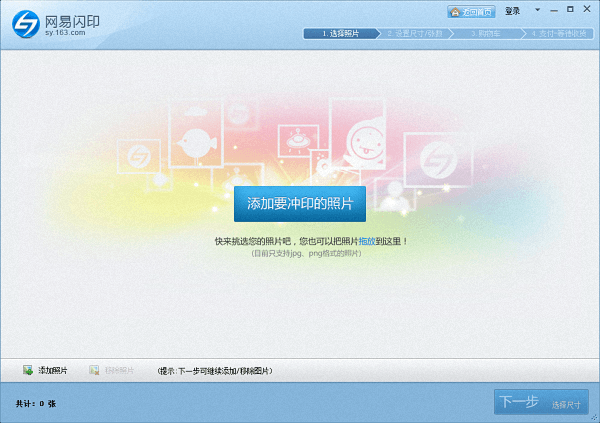Minimize the 网易闪印 window

556,9
